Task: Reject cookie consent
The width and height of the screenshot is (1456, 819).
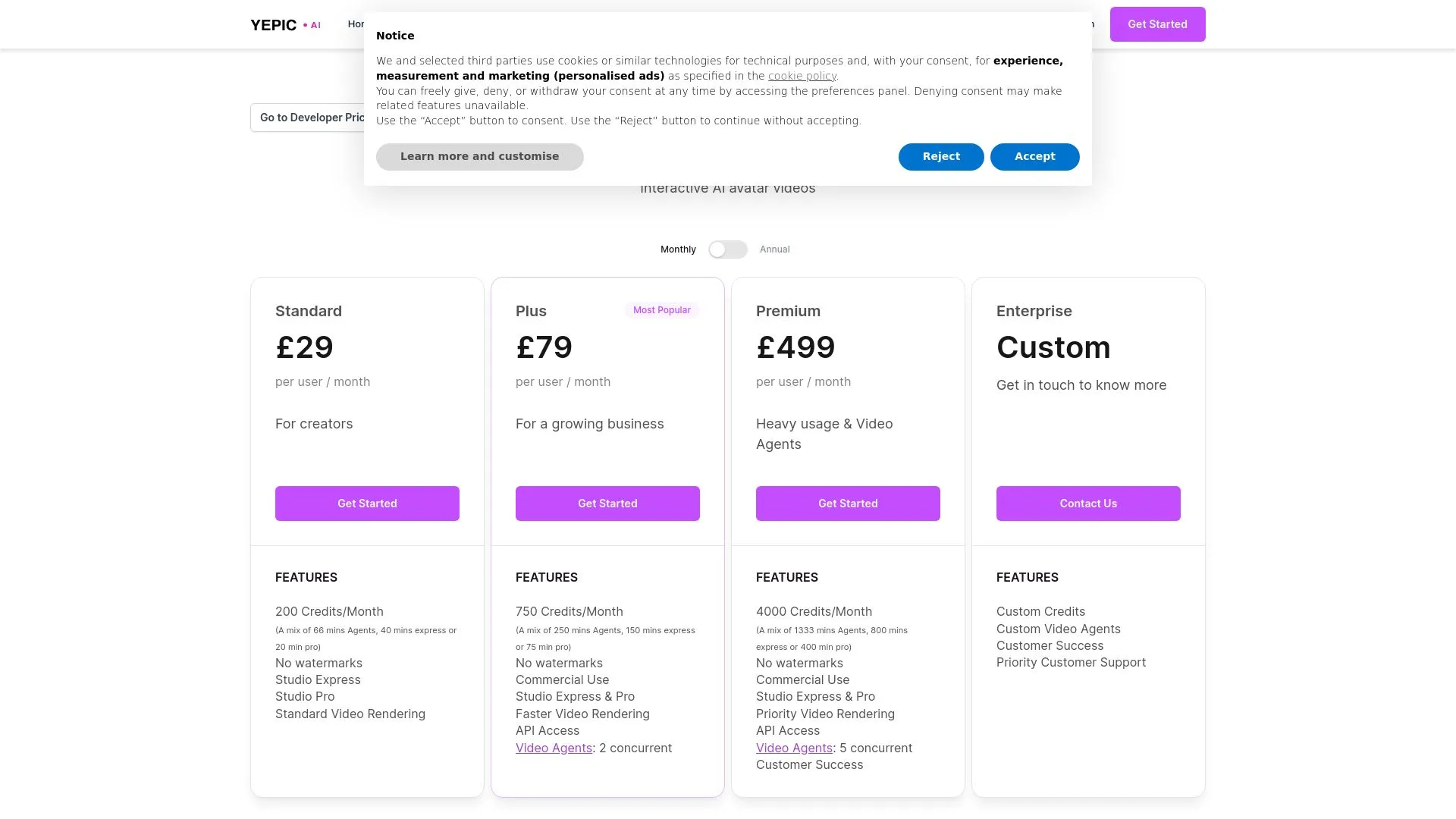Action: point(941,156)
